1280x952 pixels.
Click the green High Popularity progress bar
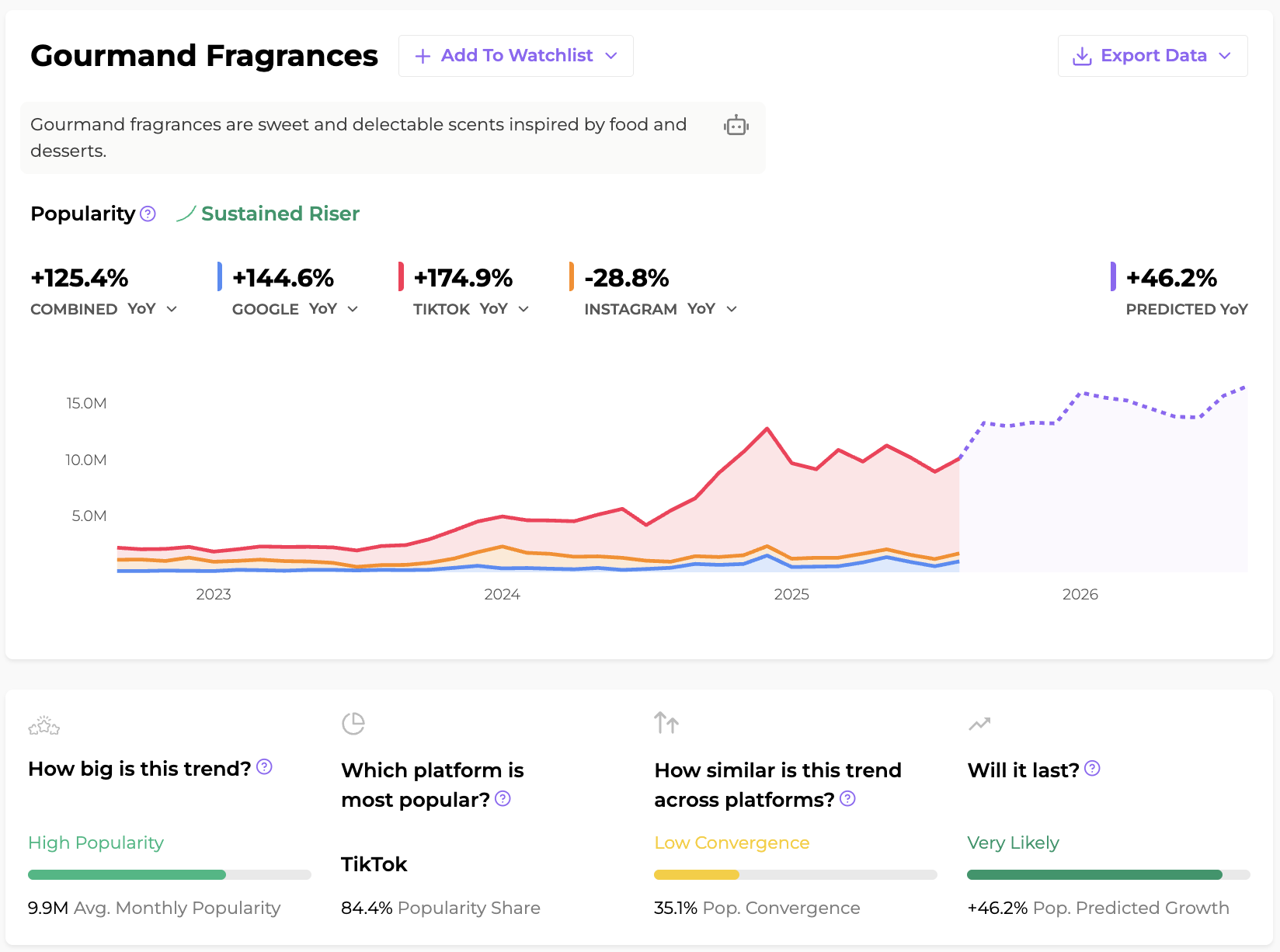pyautogui.click(x=127, y=874)
